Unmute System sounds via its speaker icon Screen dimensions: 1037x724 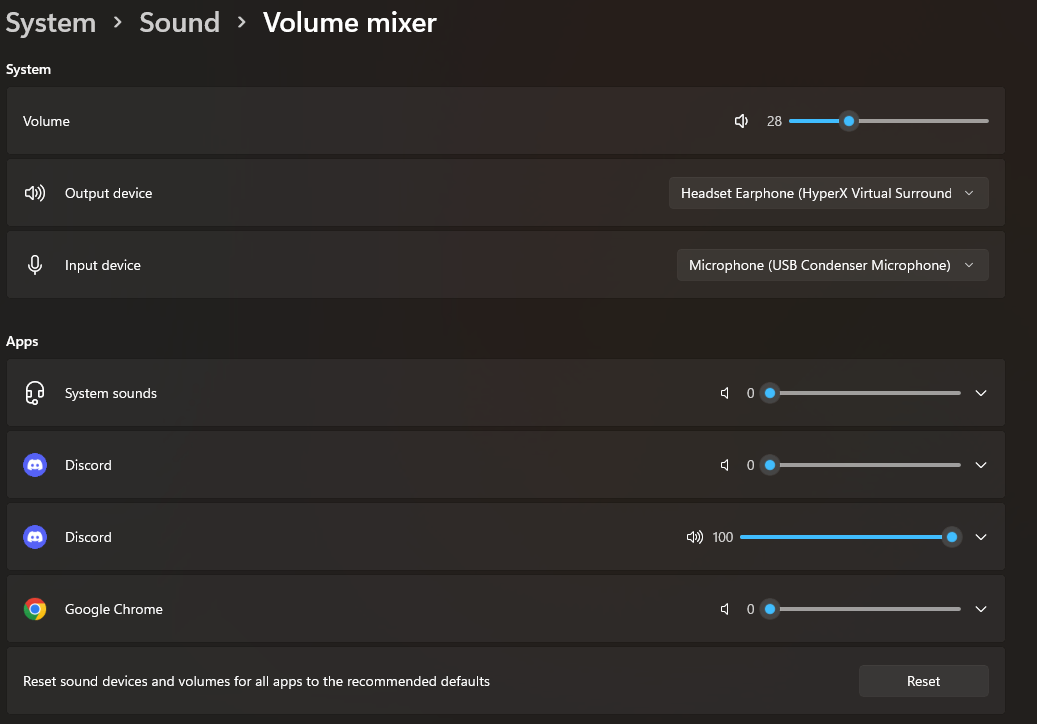(726, 393)
